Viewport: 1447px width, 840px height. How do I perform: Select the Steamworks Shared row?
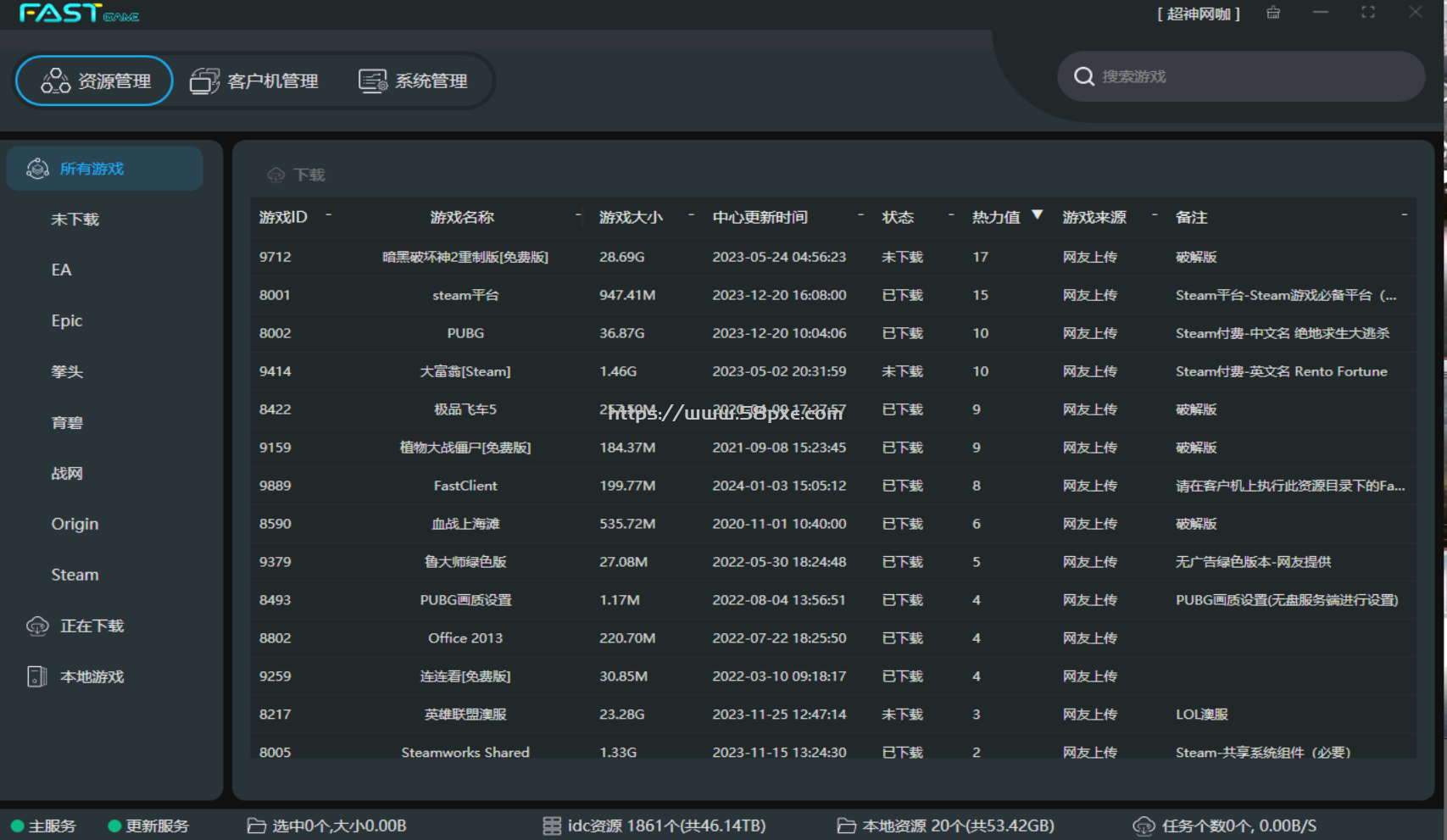pyautogui.click(x=833, y=747)
